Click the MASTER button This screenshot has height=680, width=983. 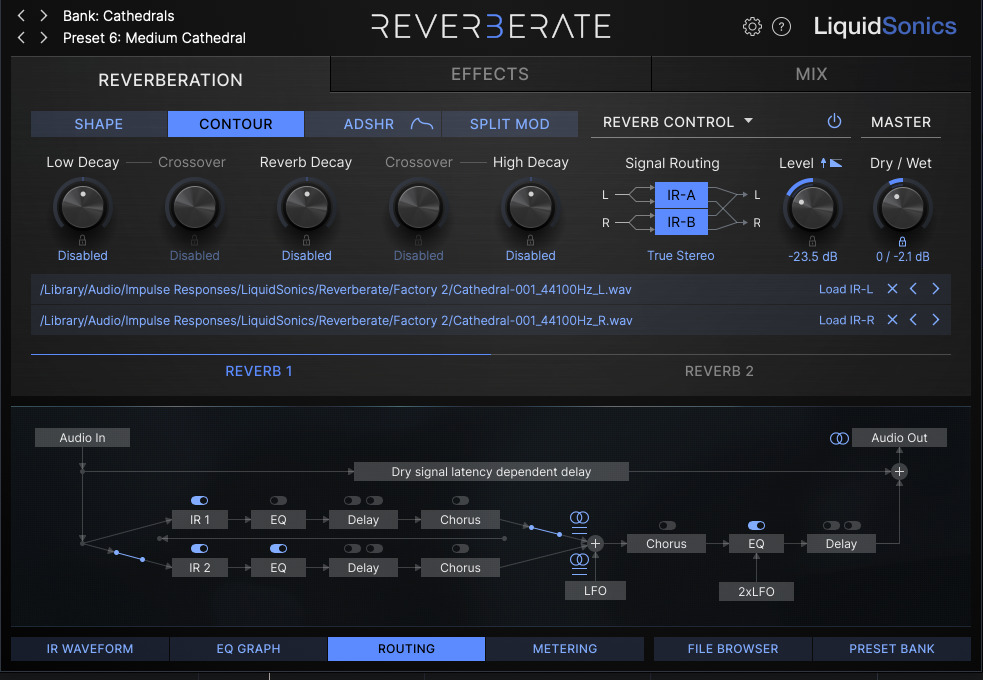(901, 122)
